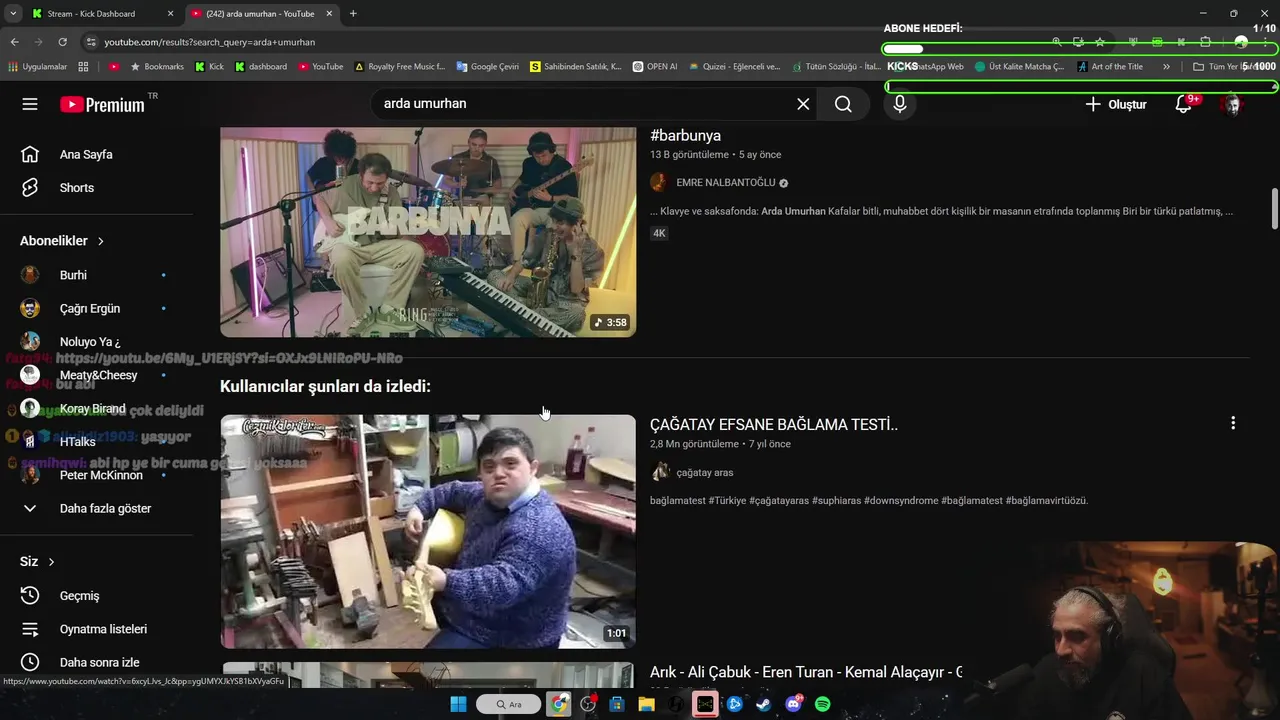
Task: Open the Art of the Title bookmark
Action: coord(1110,67)
